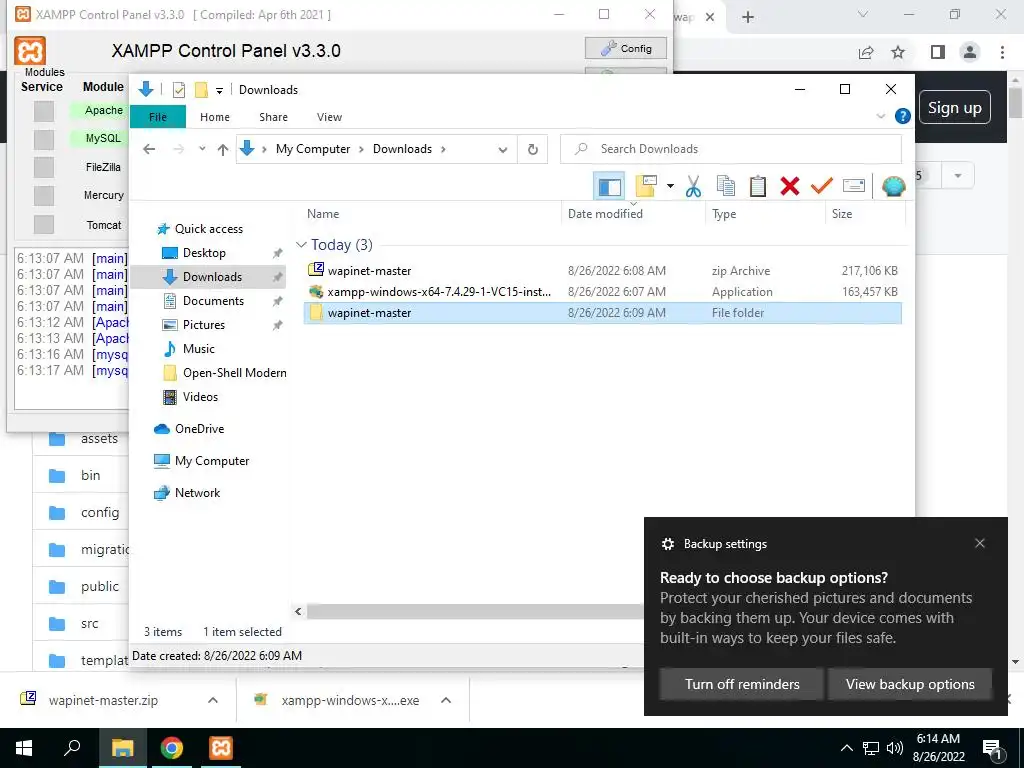
Task: Click the XAMPP icon in the taskbar
Action: click(x=220, y=748)
